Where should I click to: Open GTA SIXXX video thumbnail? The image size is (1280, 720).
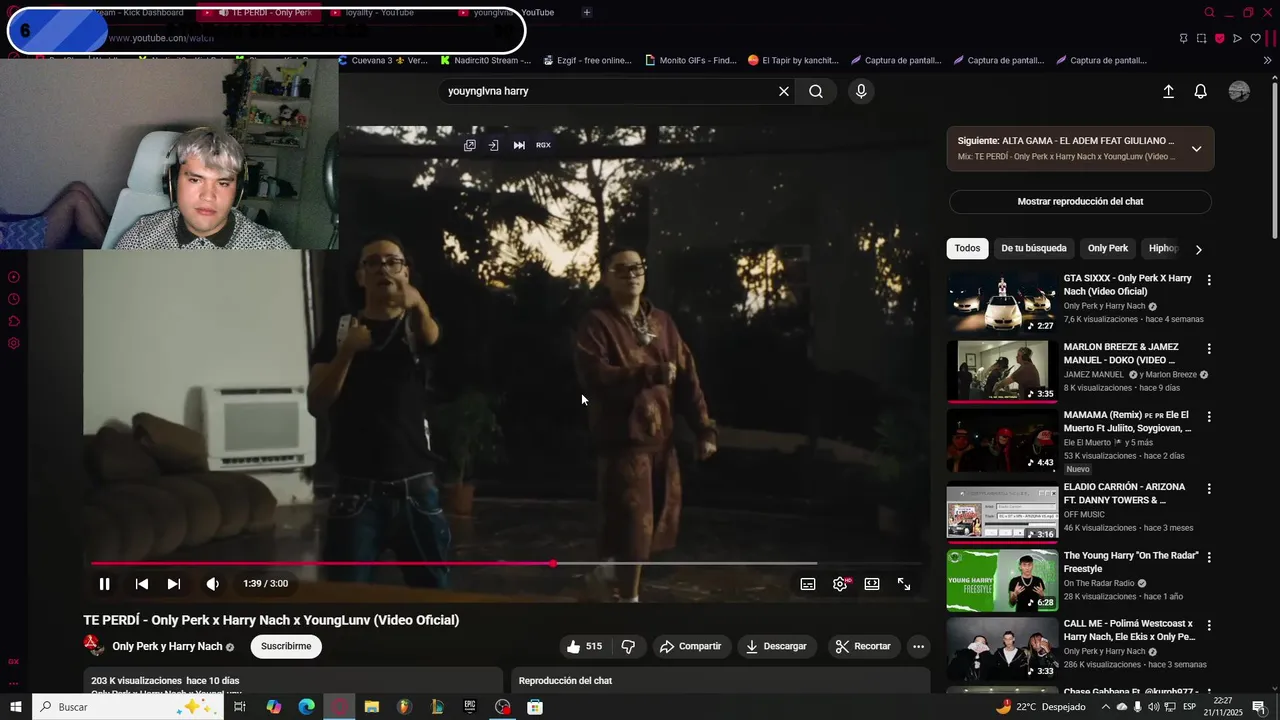(x=1002, y=302)
